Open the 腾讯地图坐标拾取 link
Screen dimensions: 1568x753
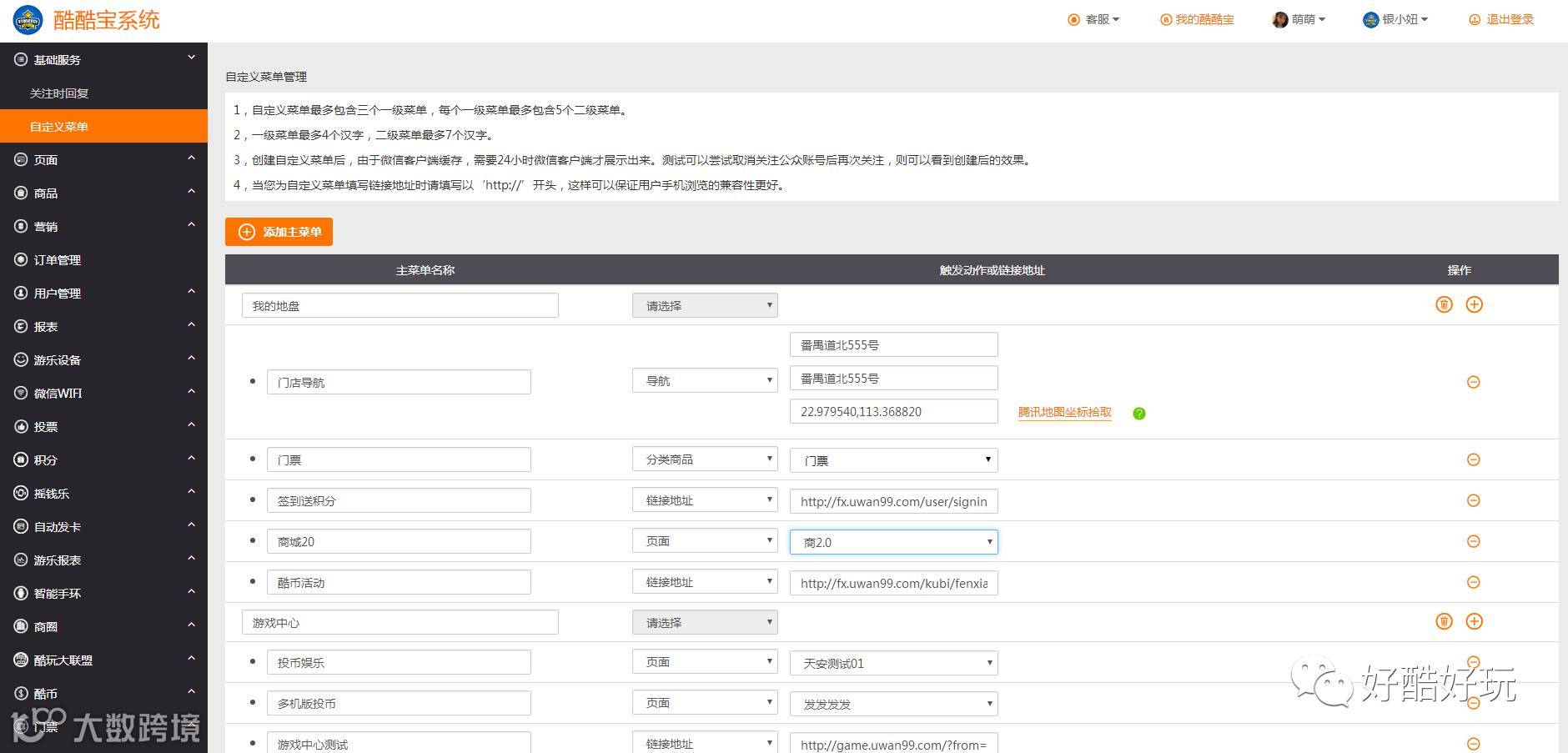pyautogui.click(x=1065, y=412)
